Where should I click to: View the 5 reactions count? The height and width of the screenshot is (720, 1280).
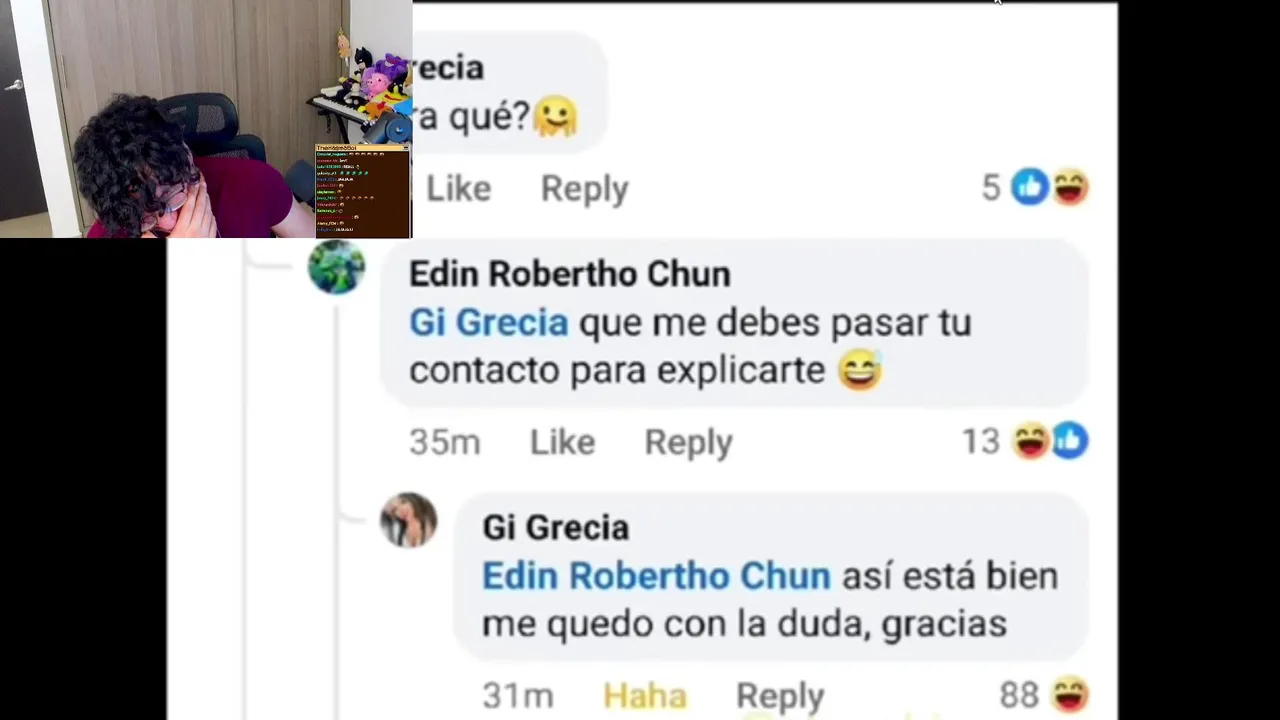click(991, 188)
